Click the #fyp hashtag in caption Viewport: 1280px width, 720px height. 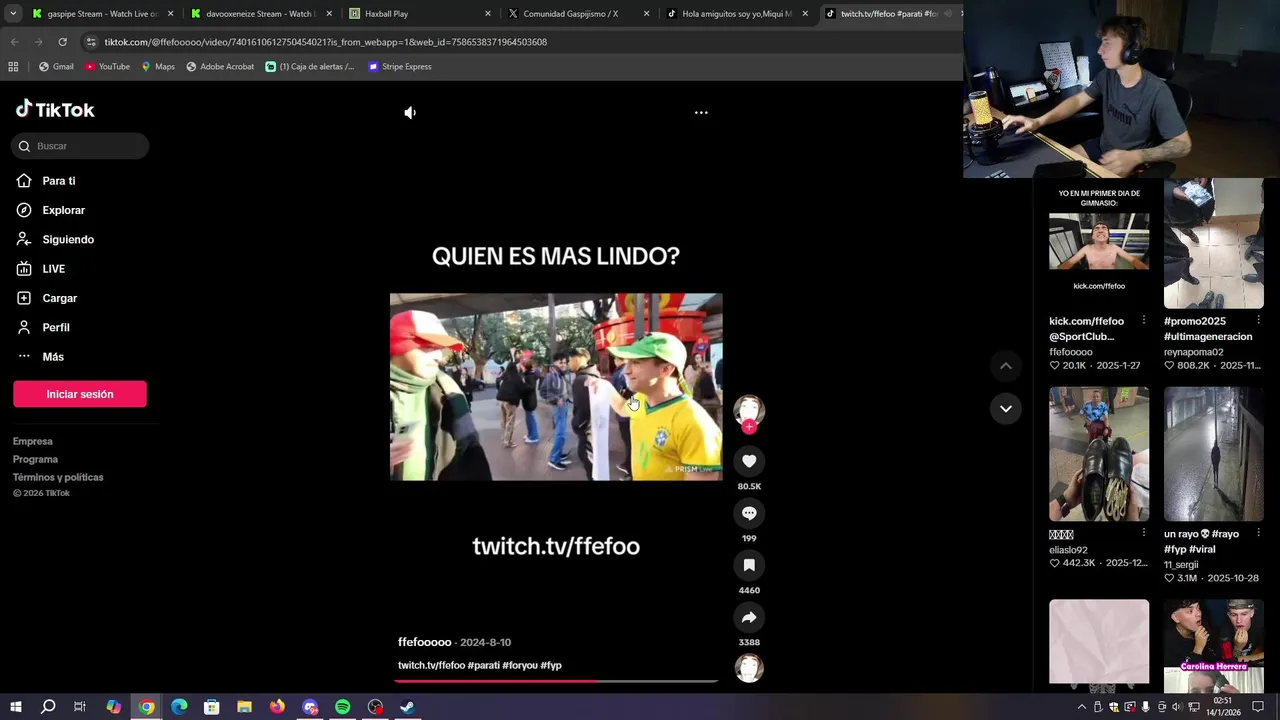(x=551, y=665)
